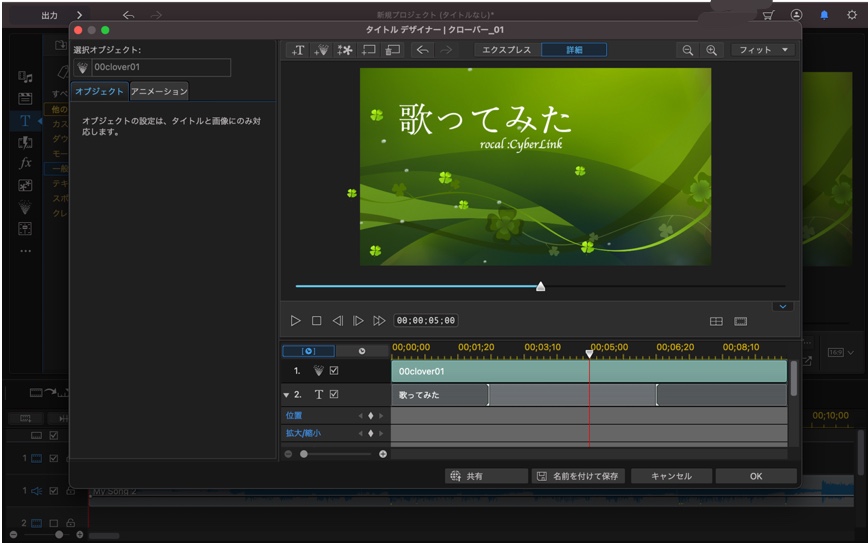
Task: Jump to next frame in preview controls
Action: pos(358,321)
